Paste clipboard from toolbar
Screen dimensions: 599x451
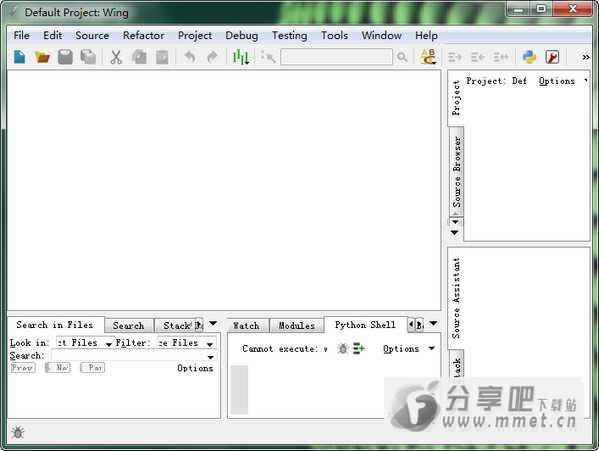pyautogui.click(x=162, y=57)
